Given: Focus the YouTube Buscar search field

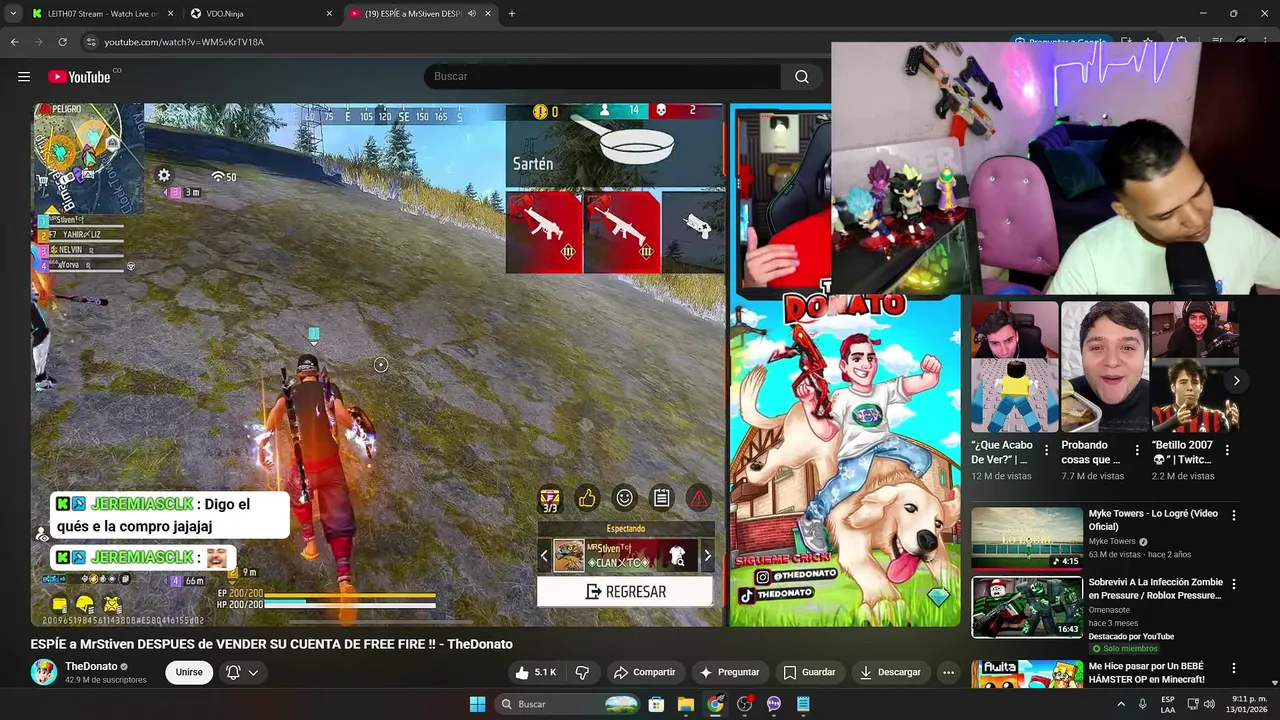Looking at the screenshot, I should (x=603, y=77).
